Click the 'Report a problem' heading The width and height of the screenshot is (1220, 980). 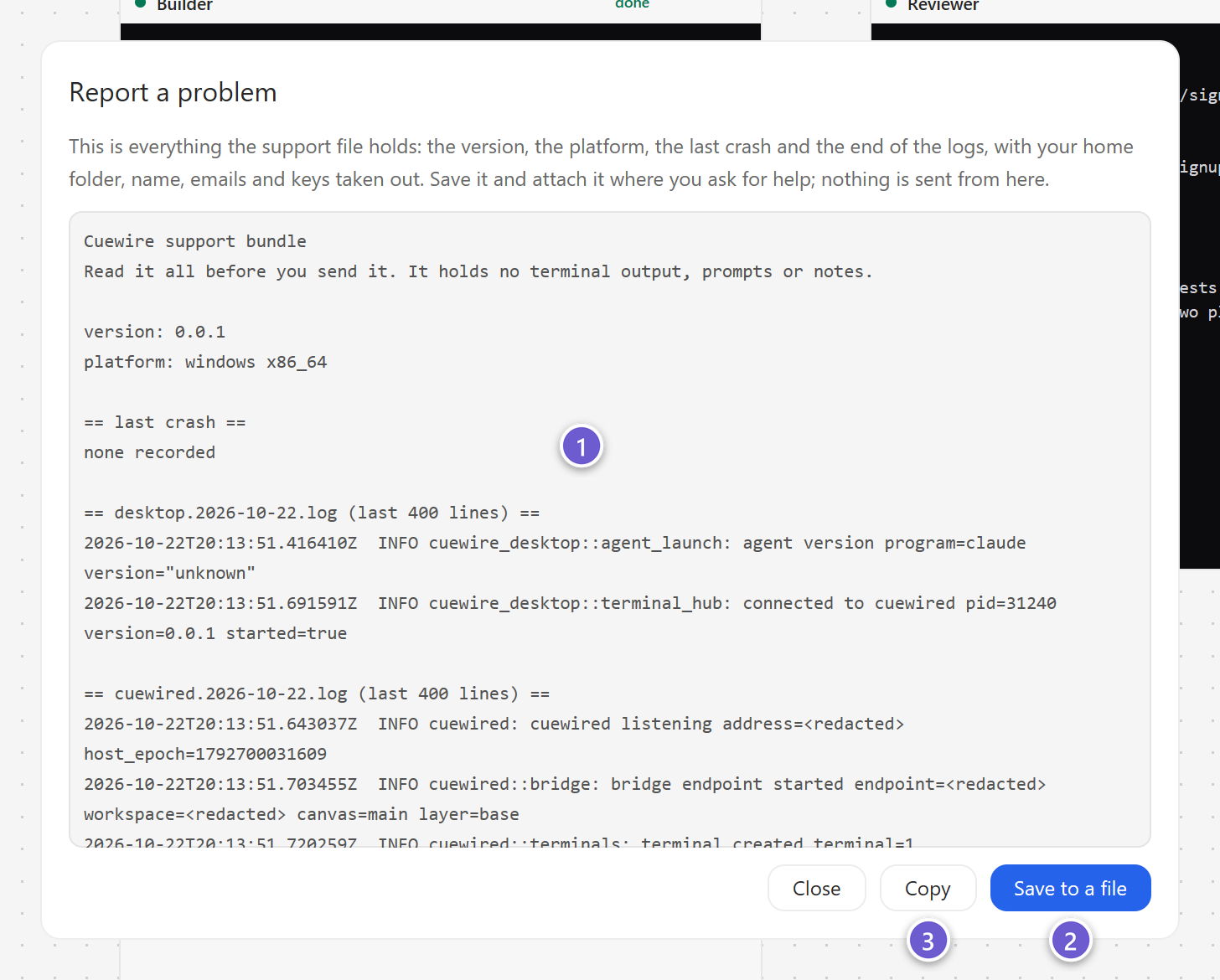tap(173, 92)
